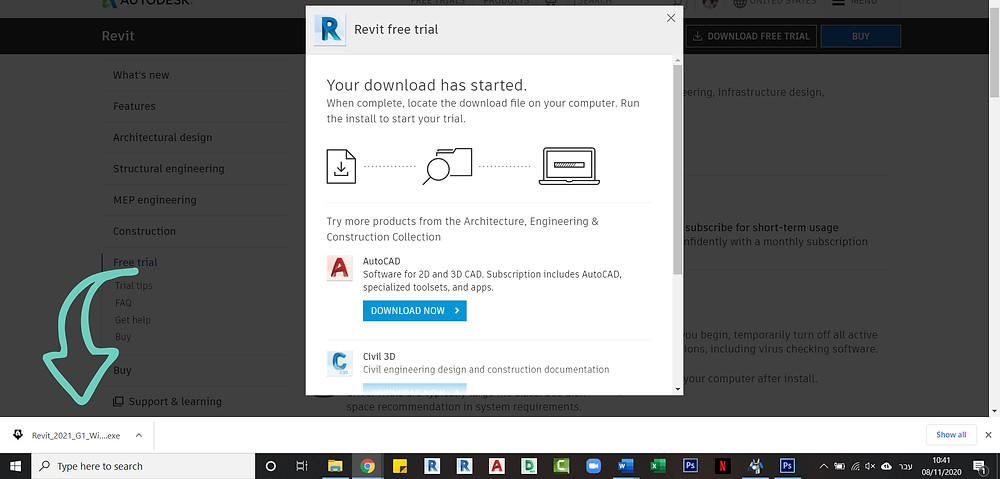Open the Trial tips sub-link

133,286
